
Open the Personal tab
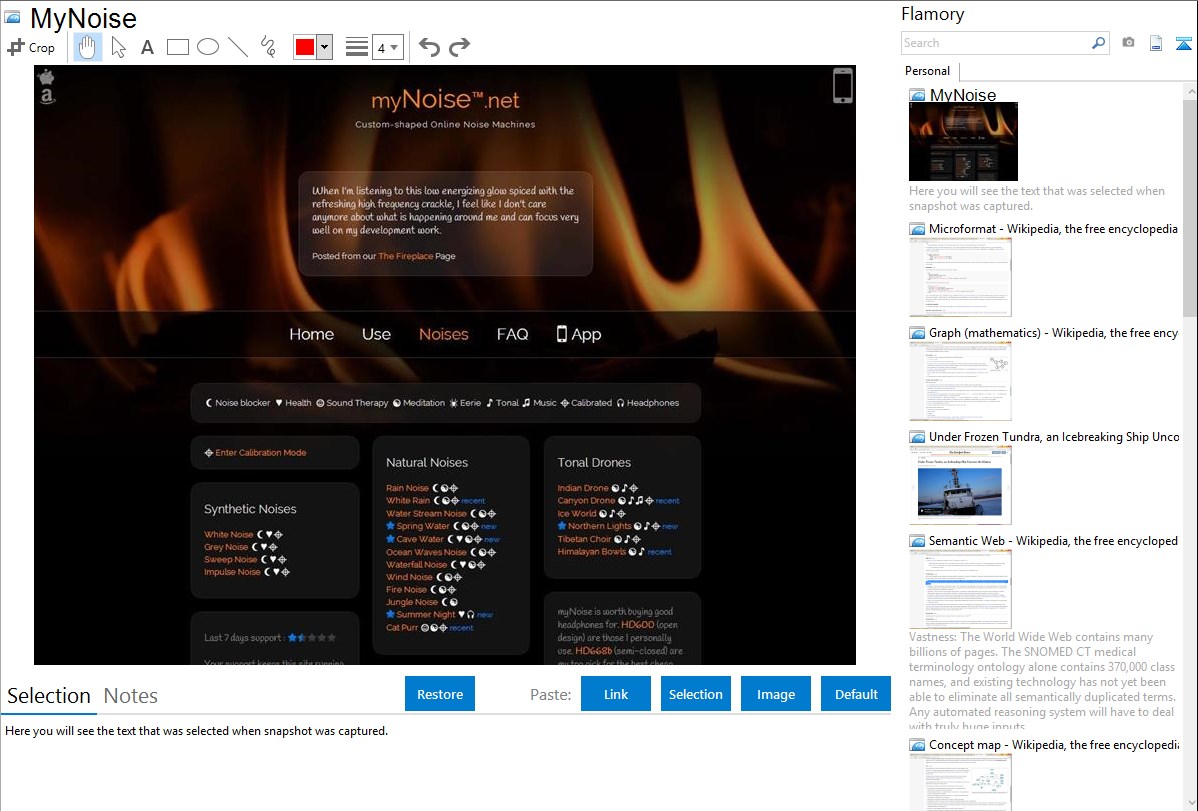pyautogui.click(x=927, y=71)
